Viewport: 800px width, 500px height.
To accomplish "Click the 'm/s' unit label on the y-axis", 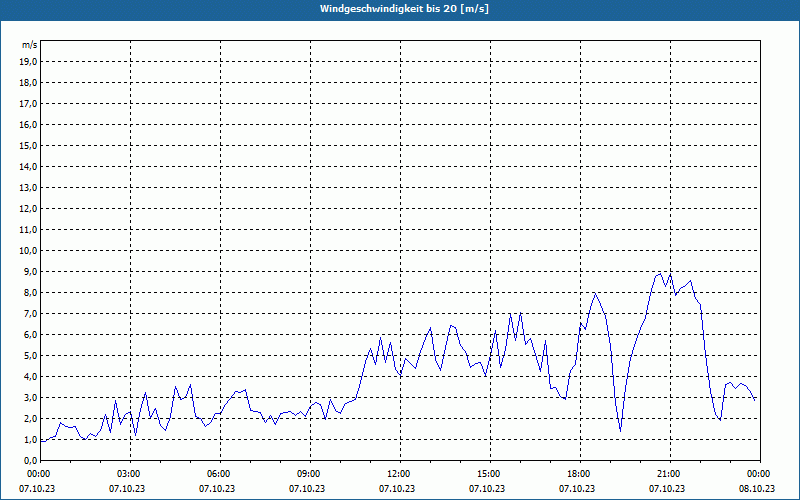I will click(x=30, y=45).
